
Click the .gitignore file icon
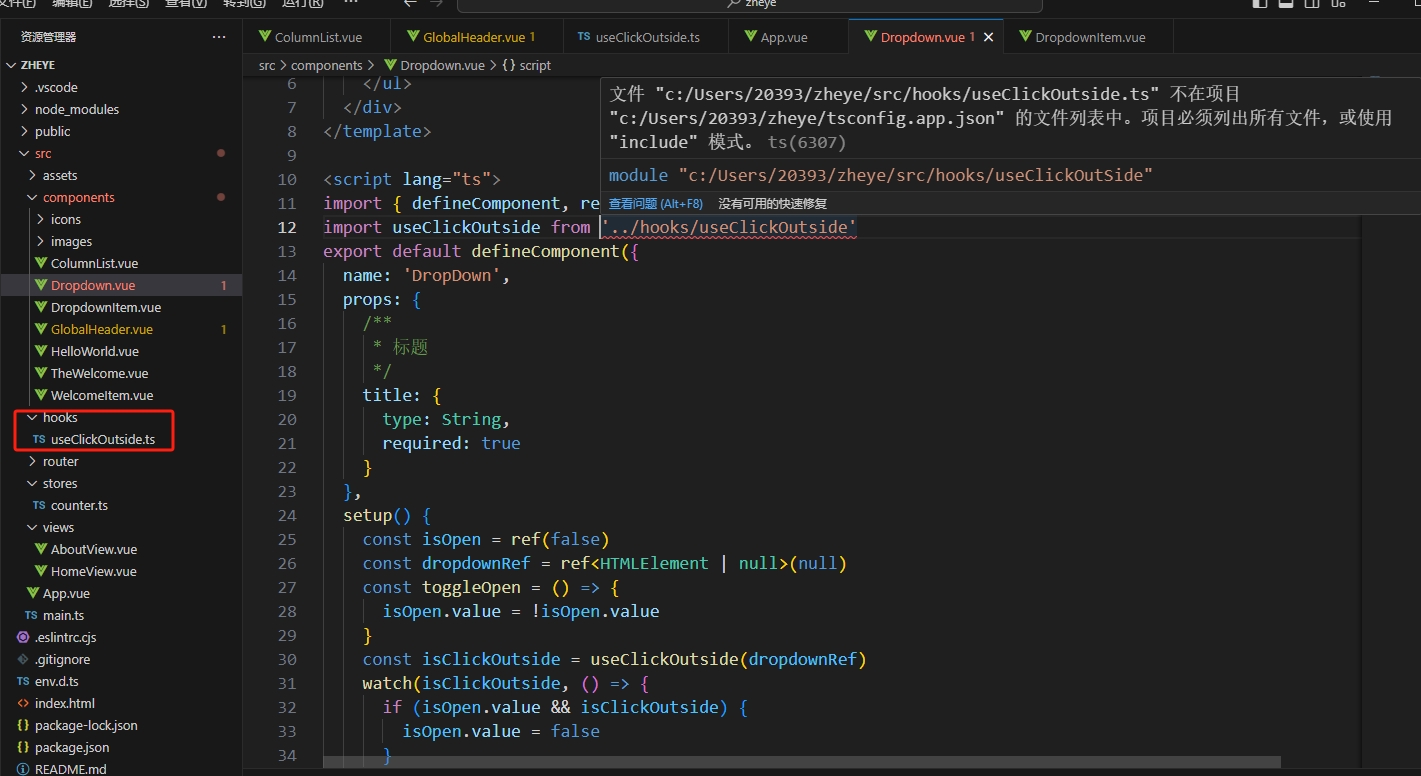[x=23, y=659]
